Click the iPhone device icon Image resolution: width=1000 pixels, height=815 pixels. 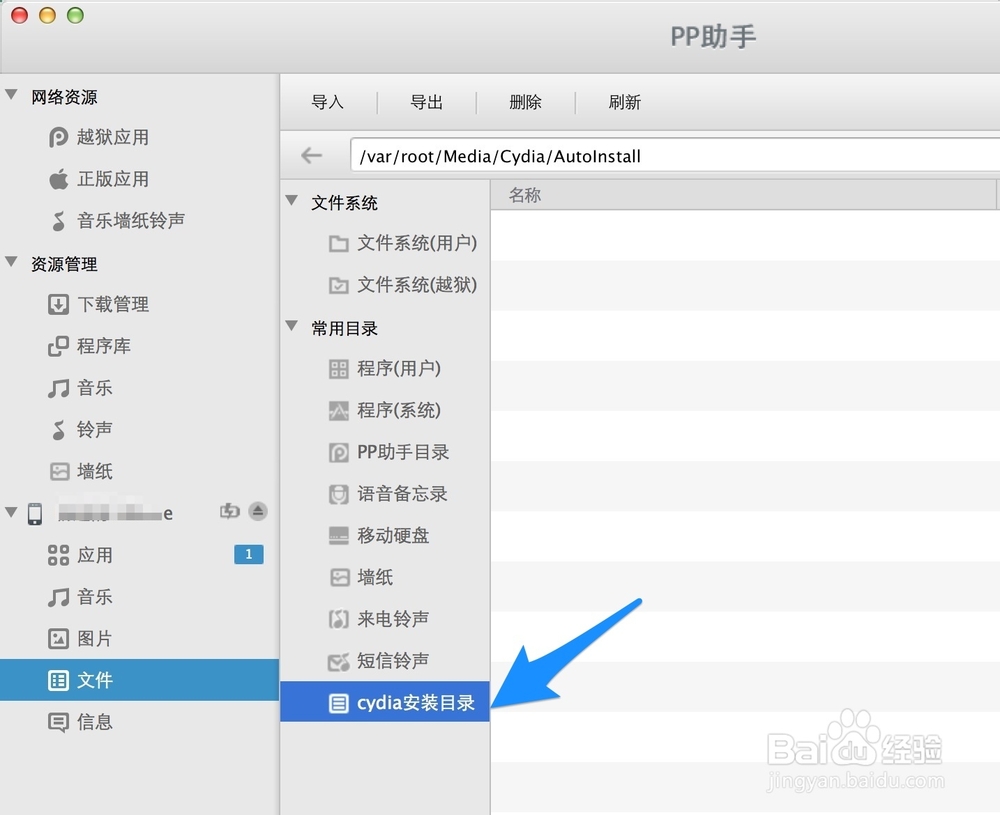coord(34,513)
